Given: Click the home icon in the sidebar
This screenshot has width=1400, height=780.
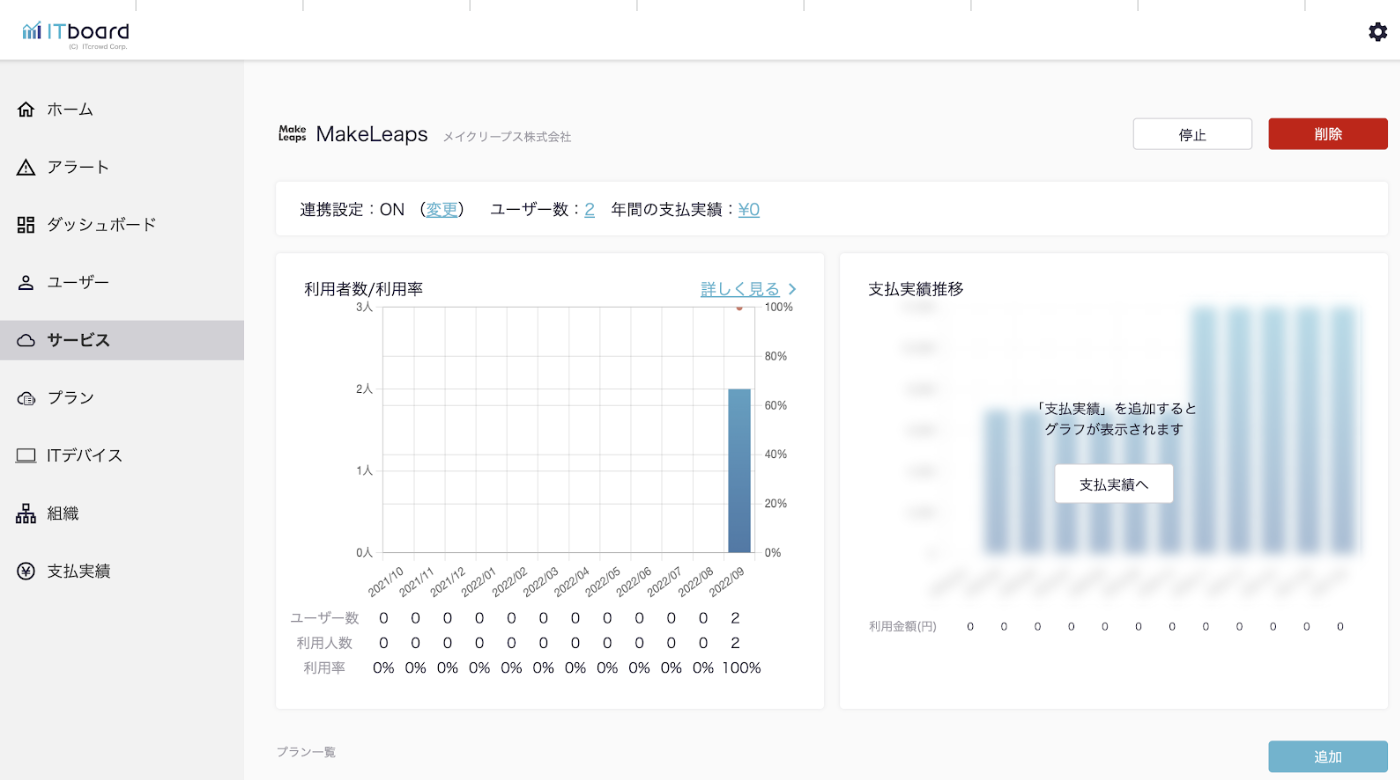Looking at the screenshot, I should point(26,109).
